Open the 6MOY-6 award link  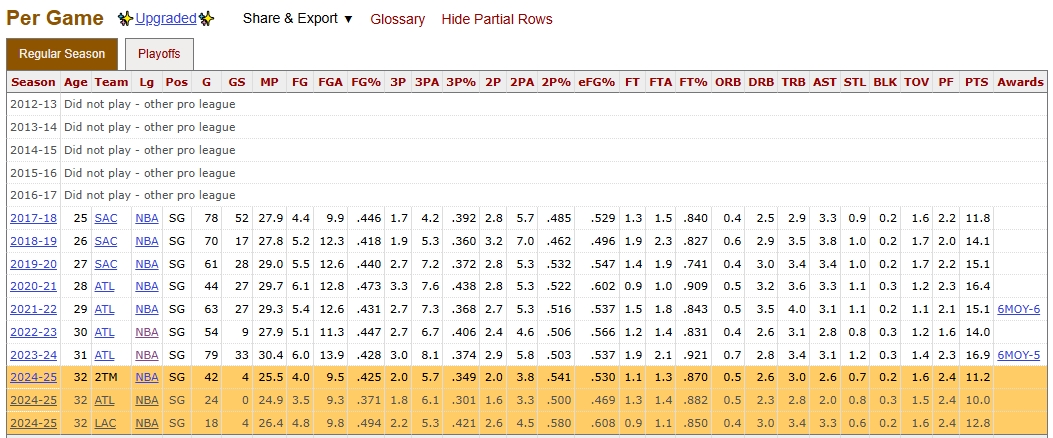pos(1019,310)
